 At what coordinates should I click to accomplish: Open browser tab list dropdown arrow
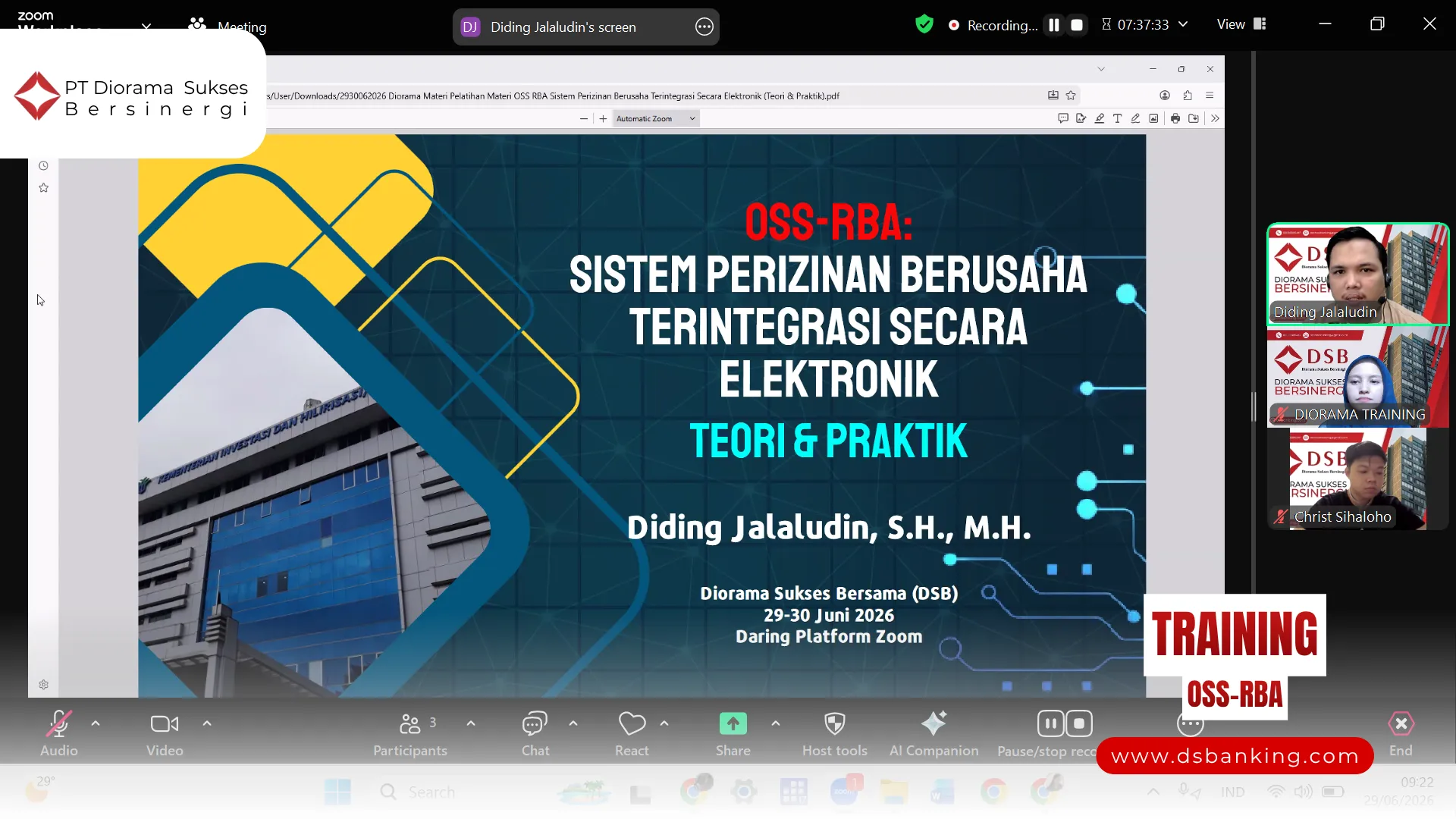pyautogui.click(x=1101, y=69)
